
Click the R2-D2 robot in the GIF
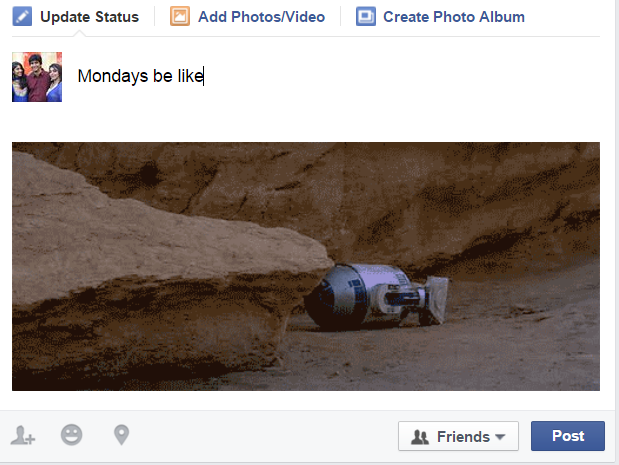(377, 296)
